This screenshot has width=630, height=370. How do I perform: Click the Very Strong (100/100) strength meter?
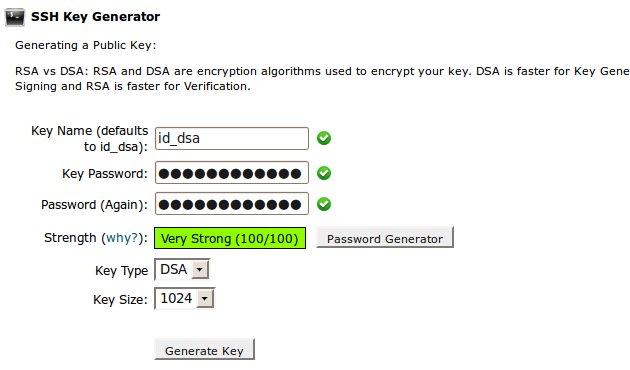(230, 238)
